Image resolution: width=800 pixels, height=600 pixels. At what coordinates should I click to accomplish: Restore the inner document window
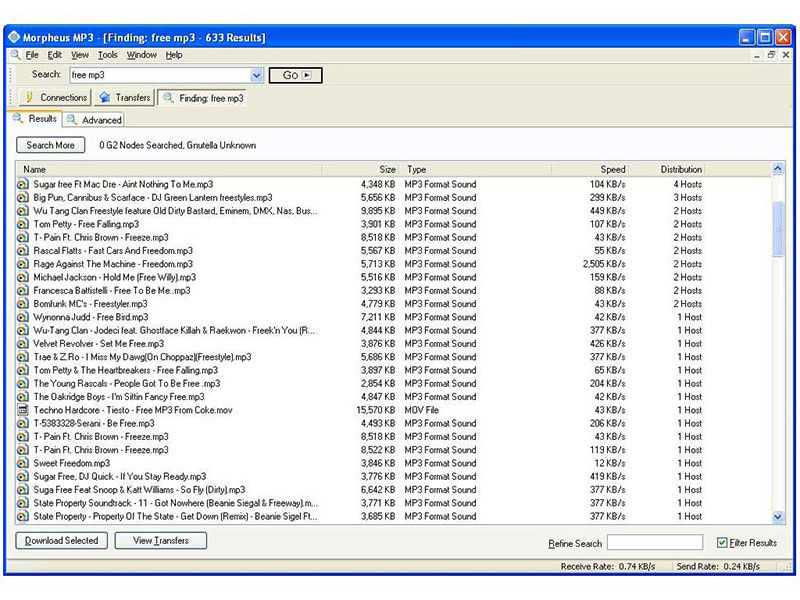click(771, 55)
